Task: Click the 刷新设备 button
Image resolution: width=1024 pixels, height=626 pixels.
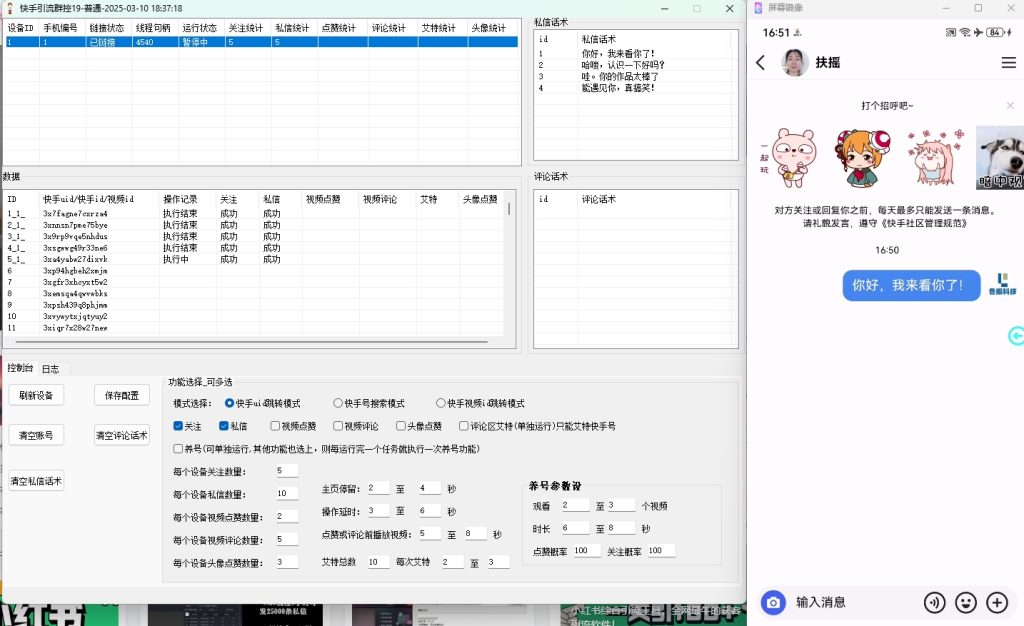Action: [x=37, y=395]
